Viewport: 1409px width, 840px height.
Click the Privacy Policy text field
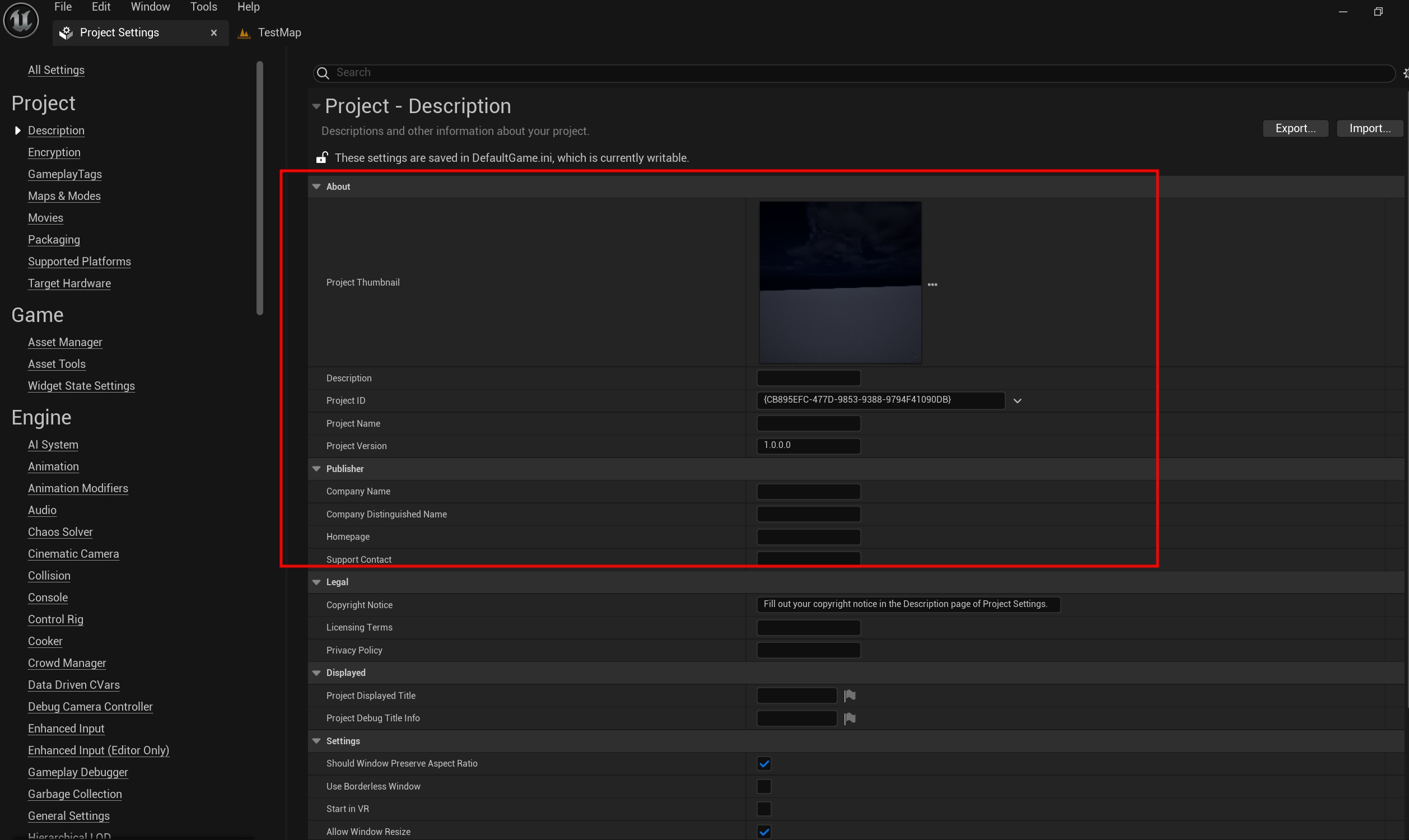pyautogui.click(x=809, y=650)
